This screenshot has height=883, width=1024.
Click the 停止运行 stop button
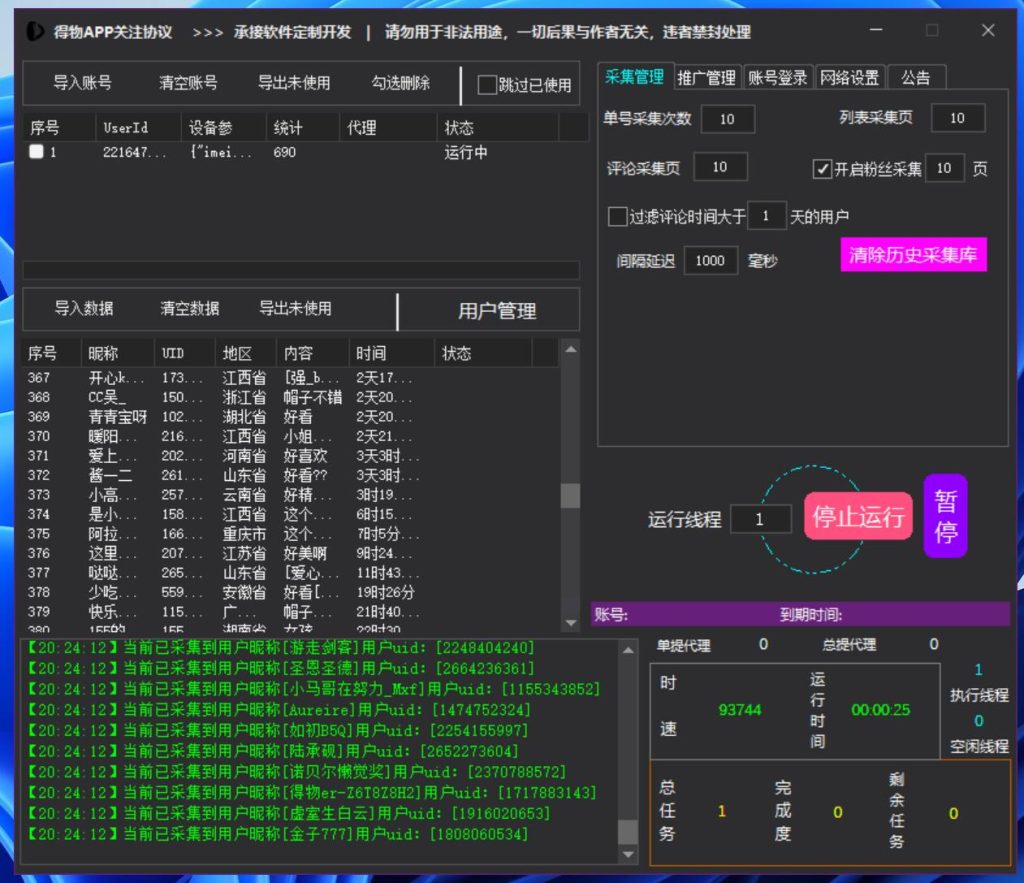[858, 516]
